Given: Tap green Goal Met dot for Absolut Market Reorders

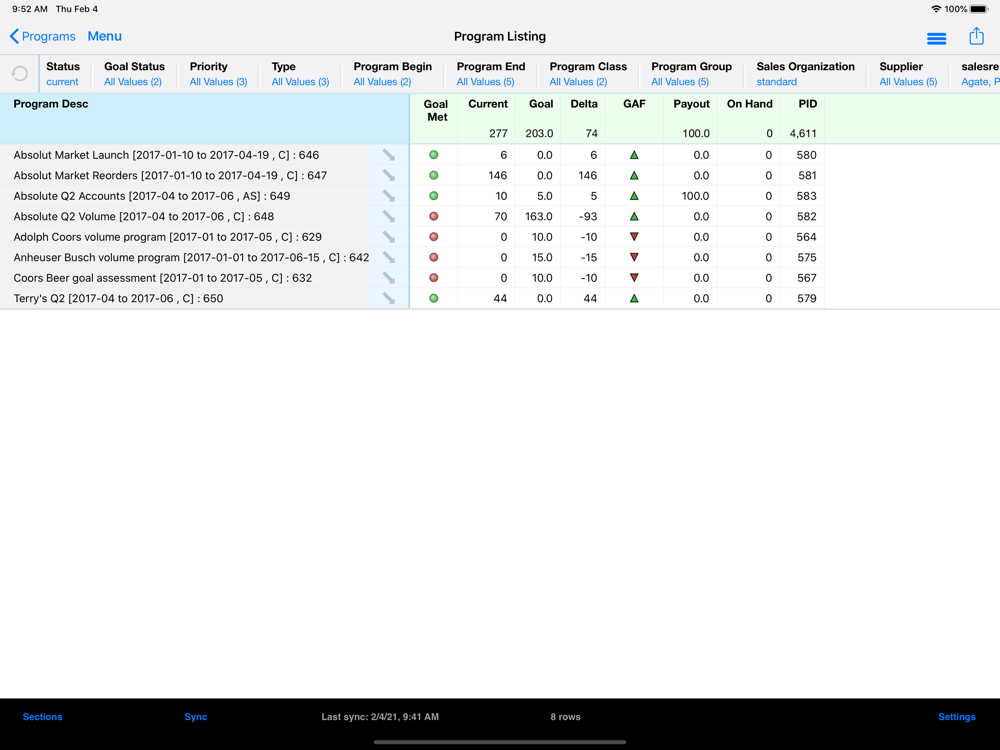Looking at the screenshot, I should click(x=434, y=175).
